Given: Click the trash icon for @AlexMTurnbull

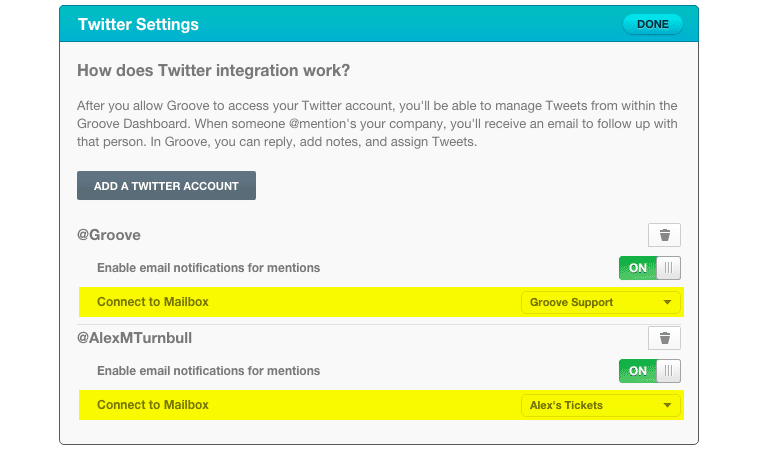Looking at the screenshot, I should point(664,338).
